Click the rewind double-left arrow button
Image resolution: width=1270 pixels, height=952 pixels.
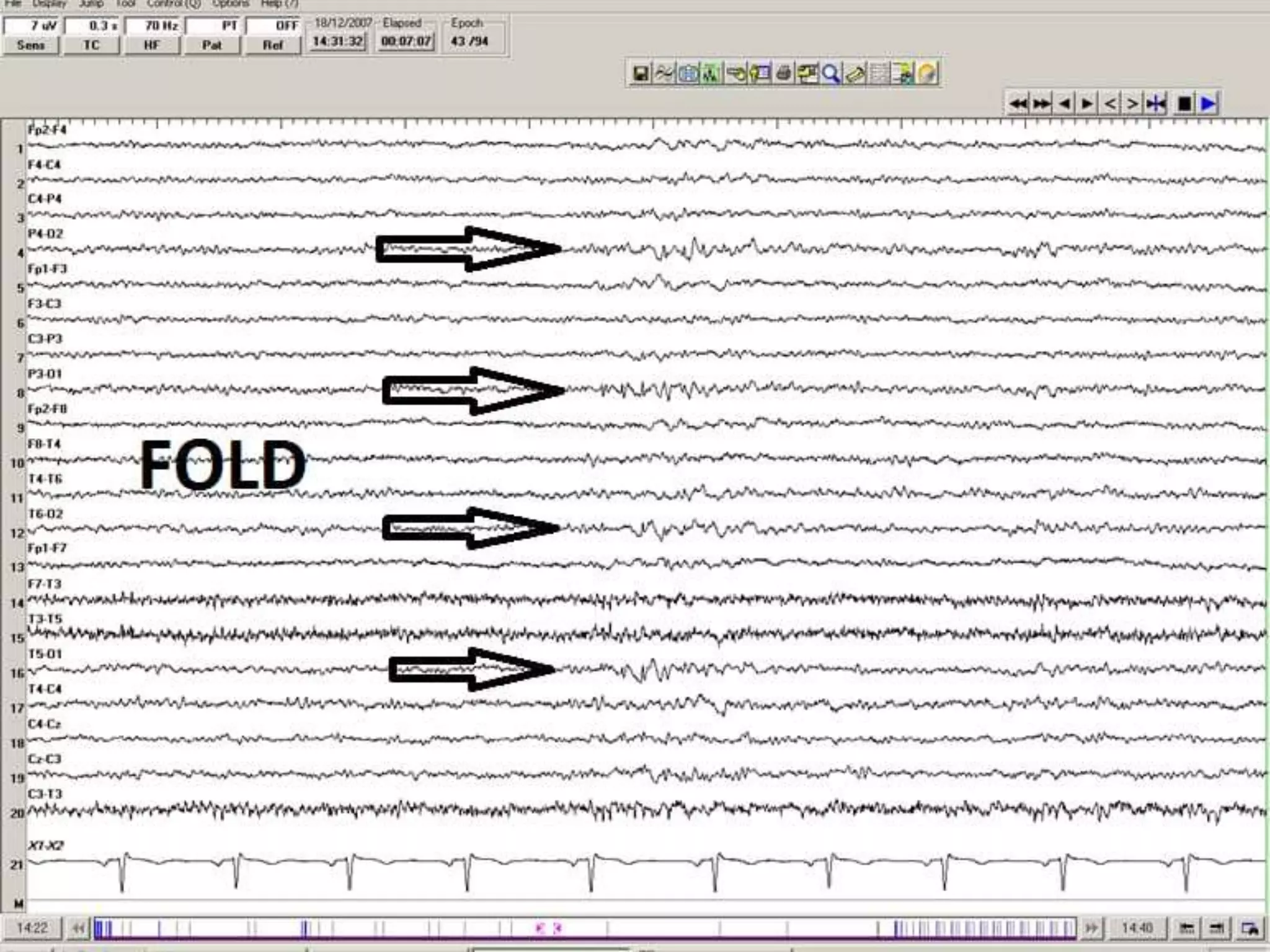pos(1018,104)
